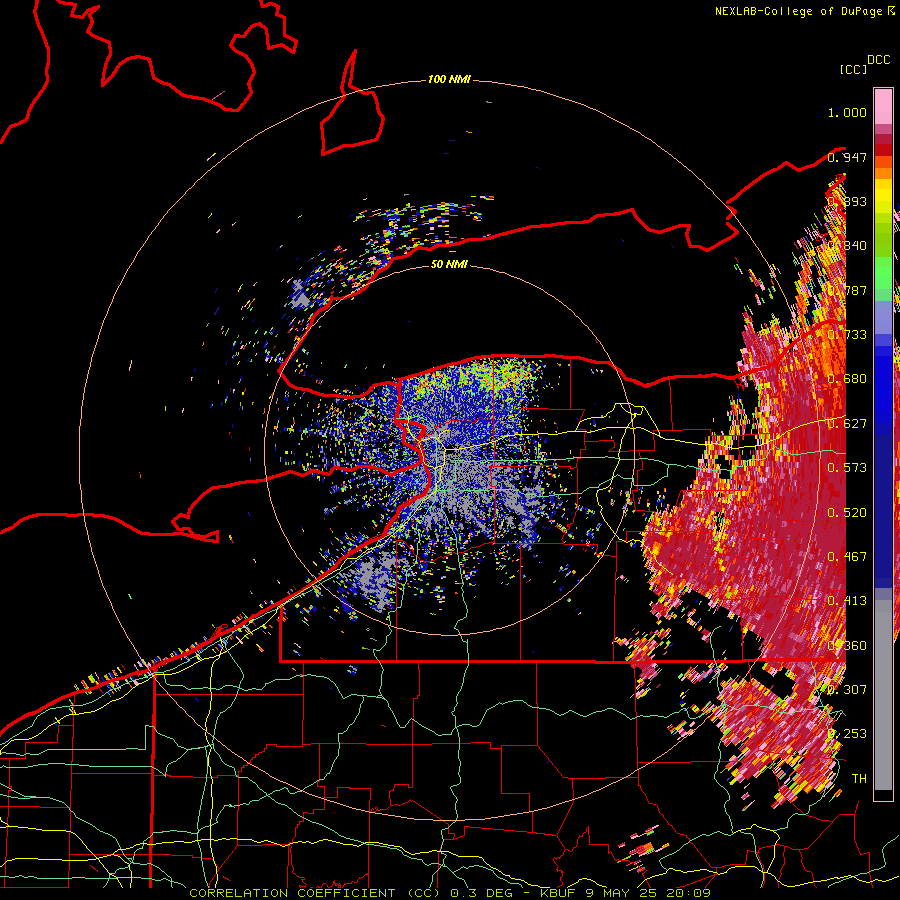The height and width of the screenshot is (900, 900).
Task: Click the 0.573 scale value
Action: pos(847,468)
